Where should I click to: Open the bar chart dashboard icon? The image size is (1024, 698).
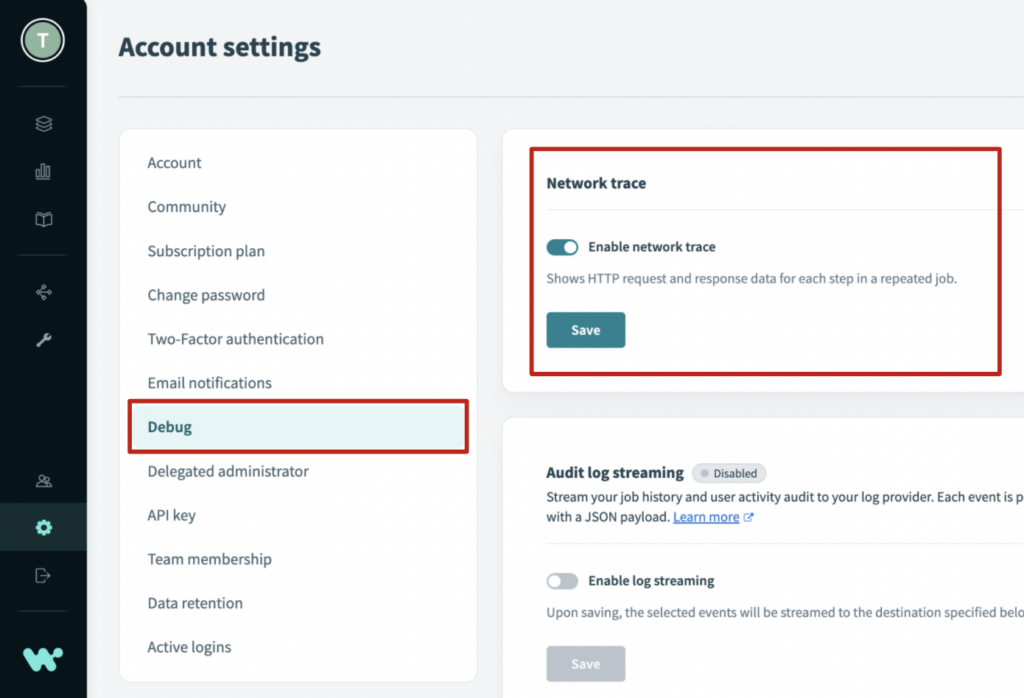pyautogui.click(x=43, y=172)
